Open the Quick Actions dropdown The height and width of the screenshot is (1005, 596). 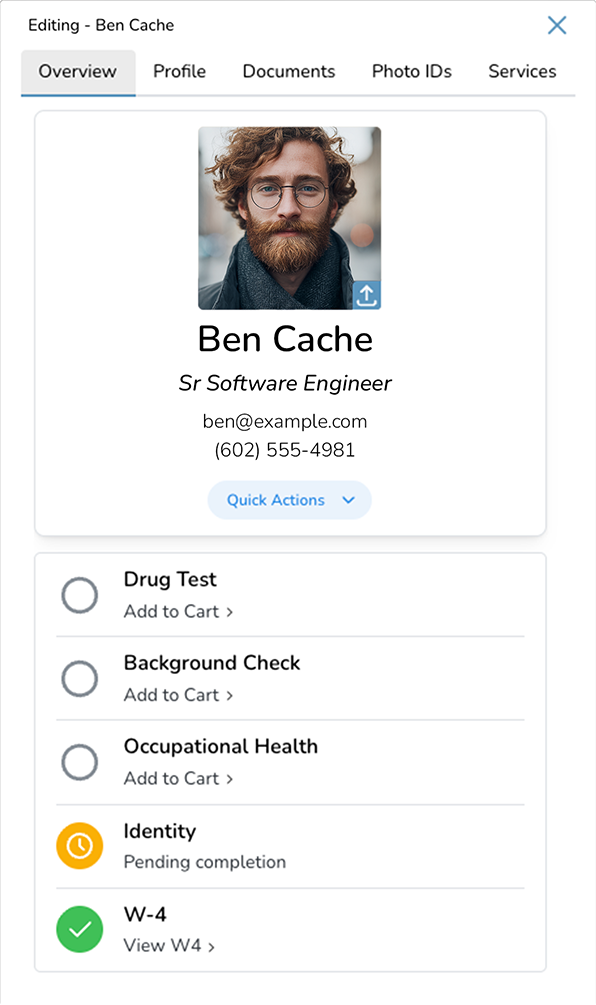pos(289,500)
